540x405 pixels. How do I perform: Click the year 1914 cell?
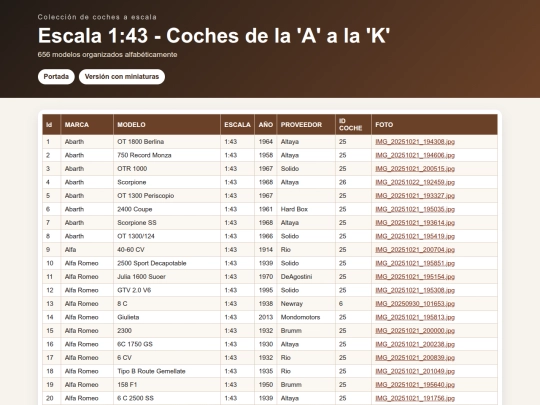[266, 249]
